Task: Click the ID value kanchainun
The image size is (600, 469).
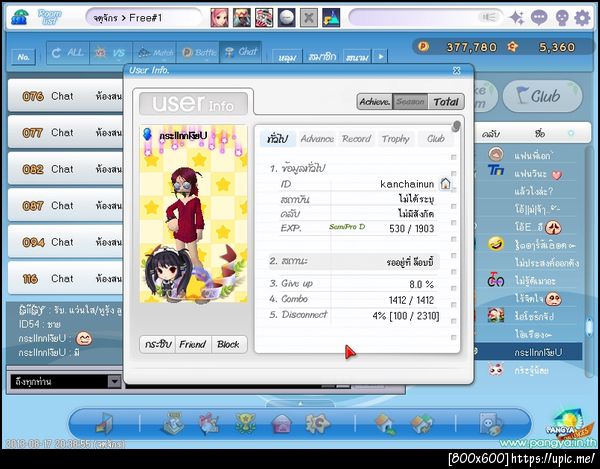Action: [x=407, y=184]
